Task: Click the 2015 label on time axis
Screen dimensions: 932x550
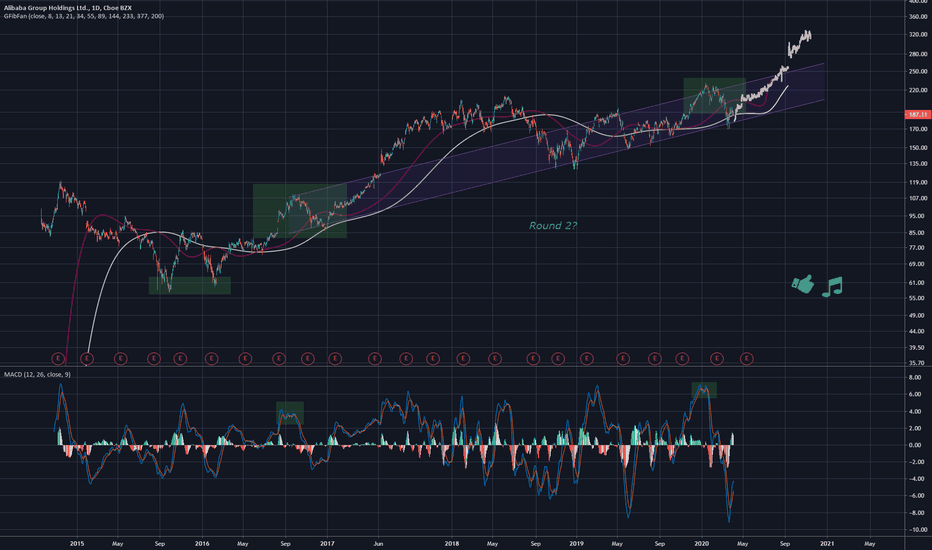Action: pos(77,543)
